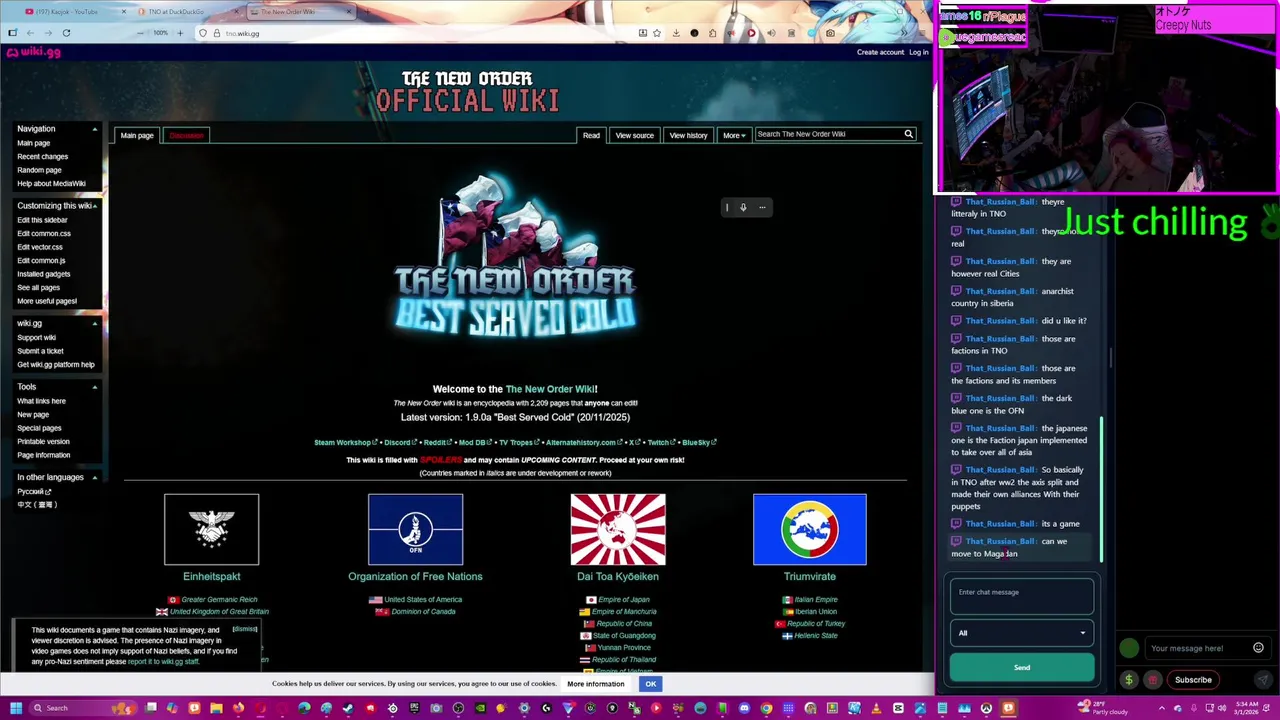The image size is (1280, 720).
Task: Collapse the Tools sidebar section
Action: click(x=95, y=387)
